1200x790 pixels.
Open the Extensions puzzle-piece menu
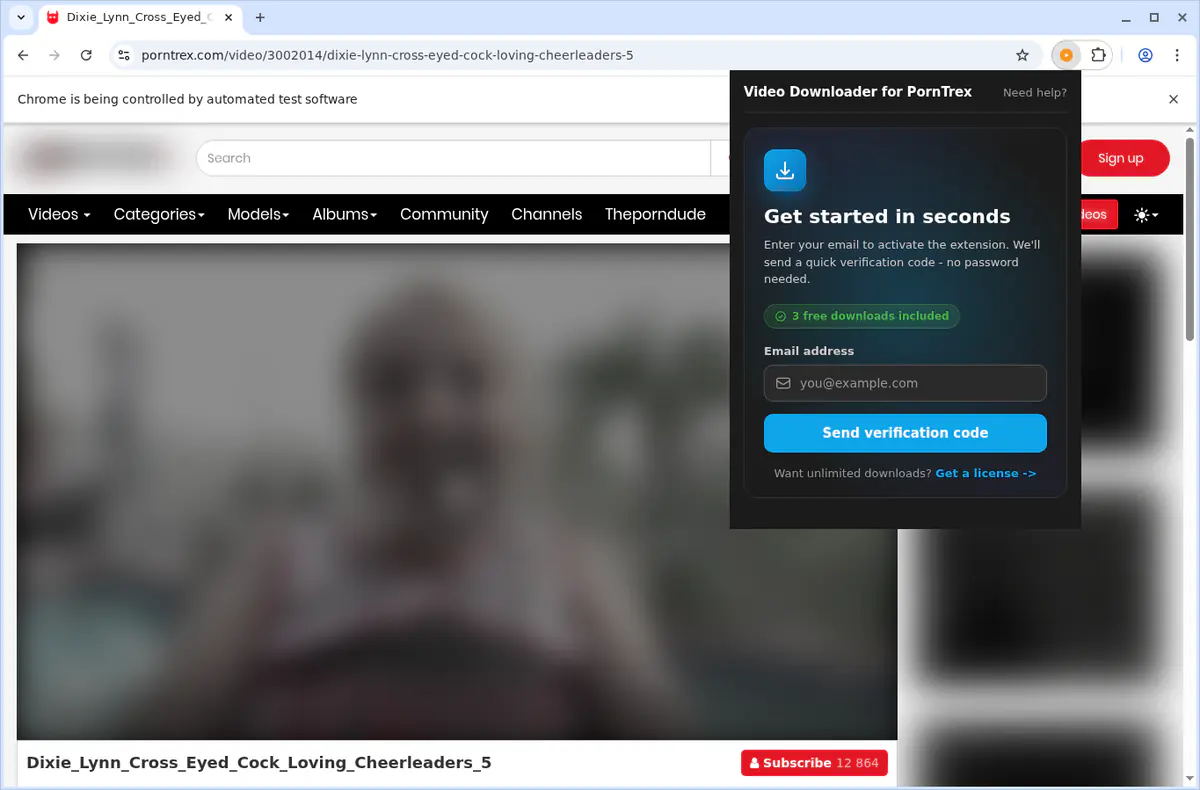(1098, 55)
